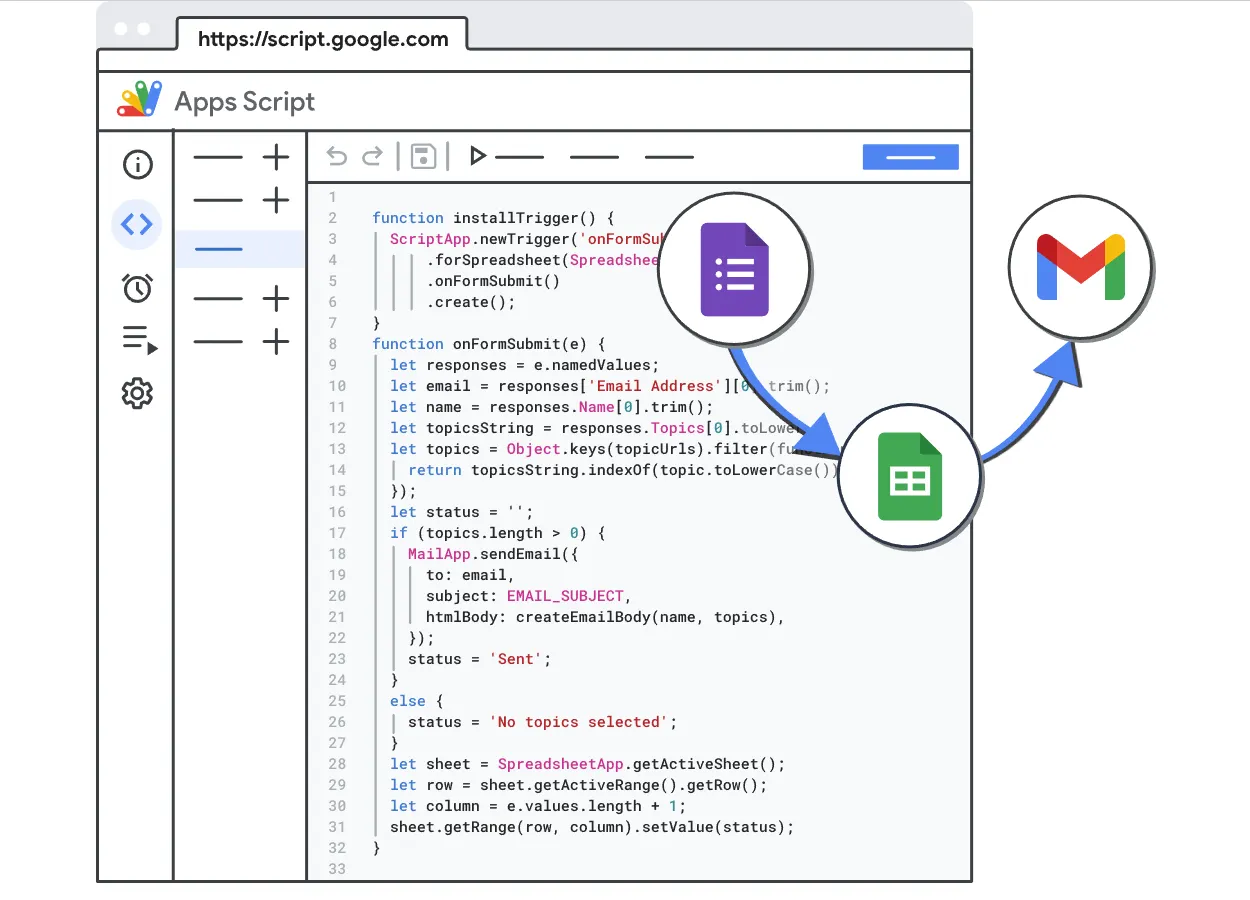This screenshot has height=900, width=1250.
Task: Click ".create();" on line 6
Action: pos(471,302)
